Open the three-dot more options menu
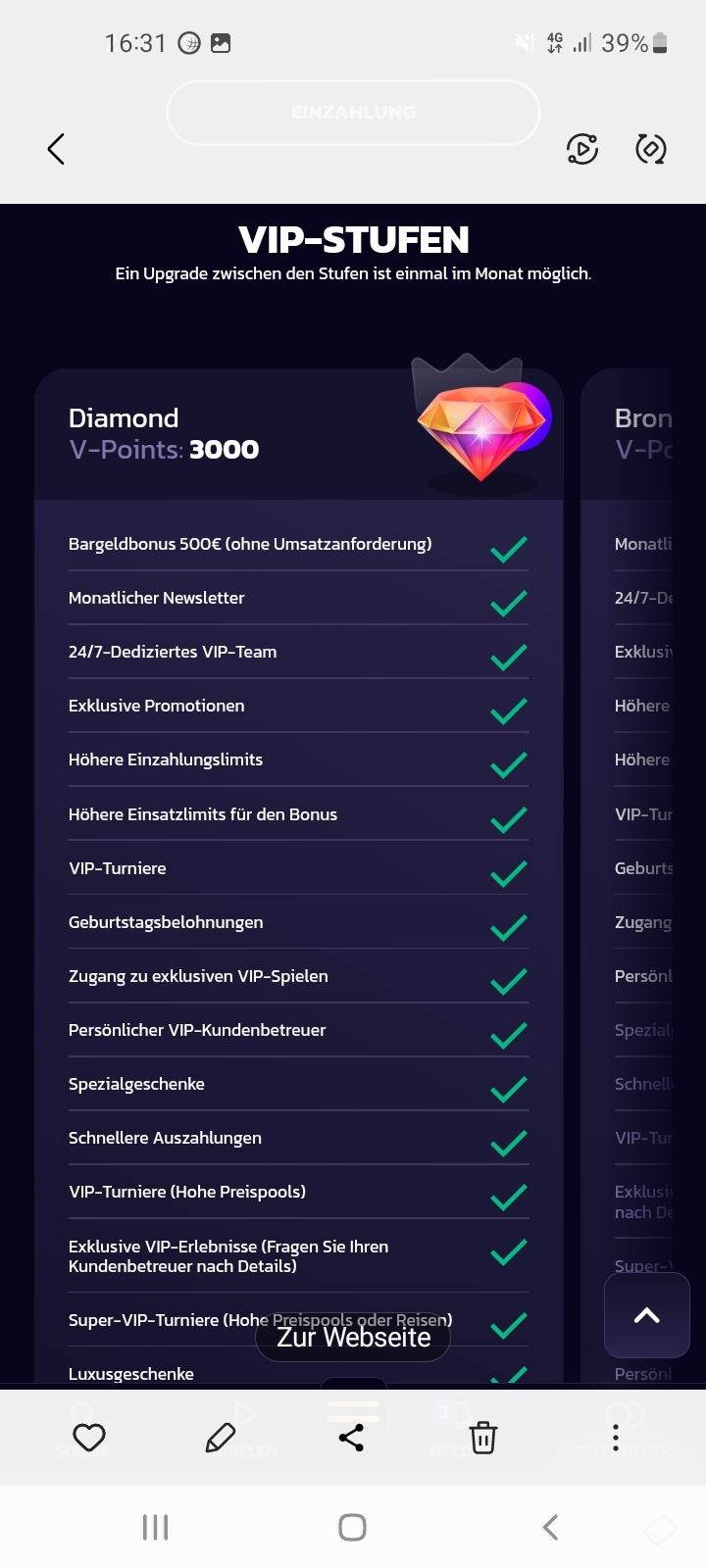 [x=616, y=1438]
